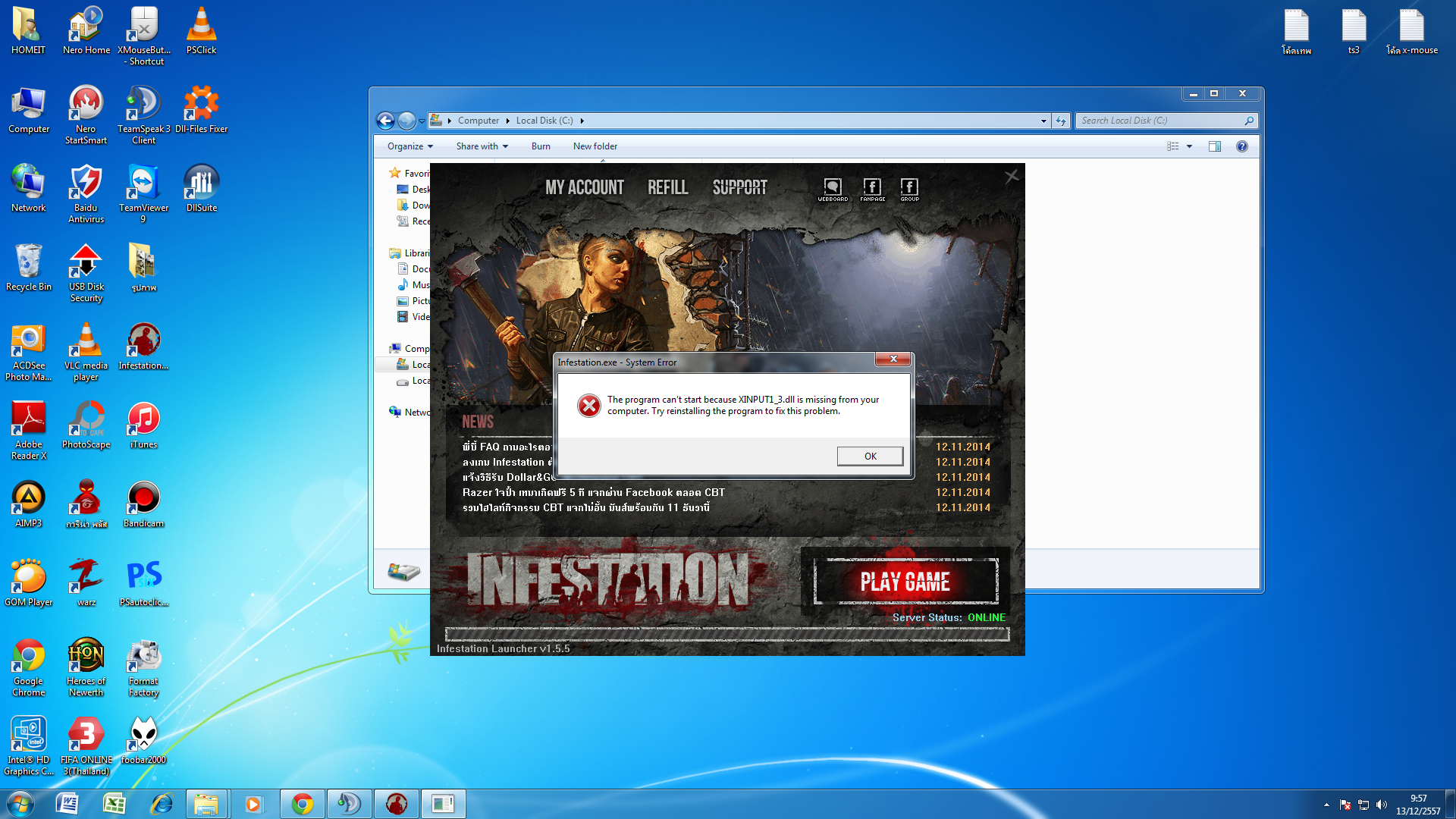The image size is (1456, 819).
Task: Open the Webboard icon in launcher
Action: [x=833, y=189]
